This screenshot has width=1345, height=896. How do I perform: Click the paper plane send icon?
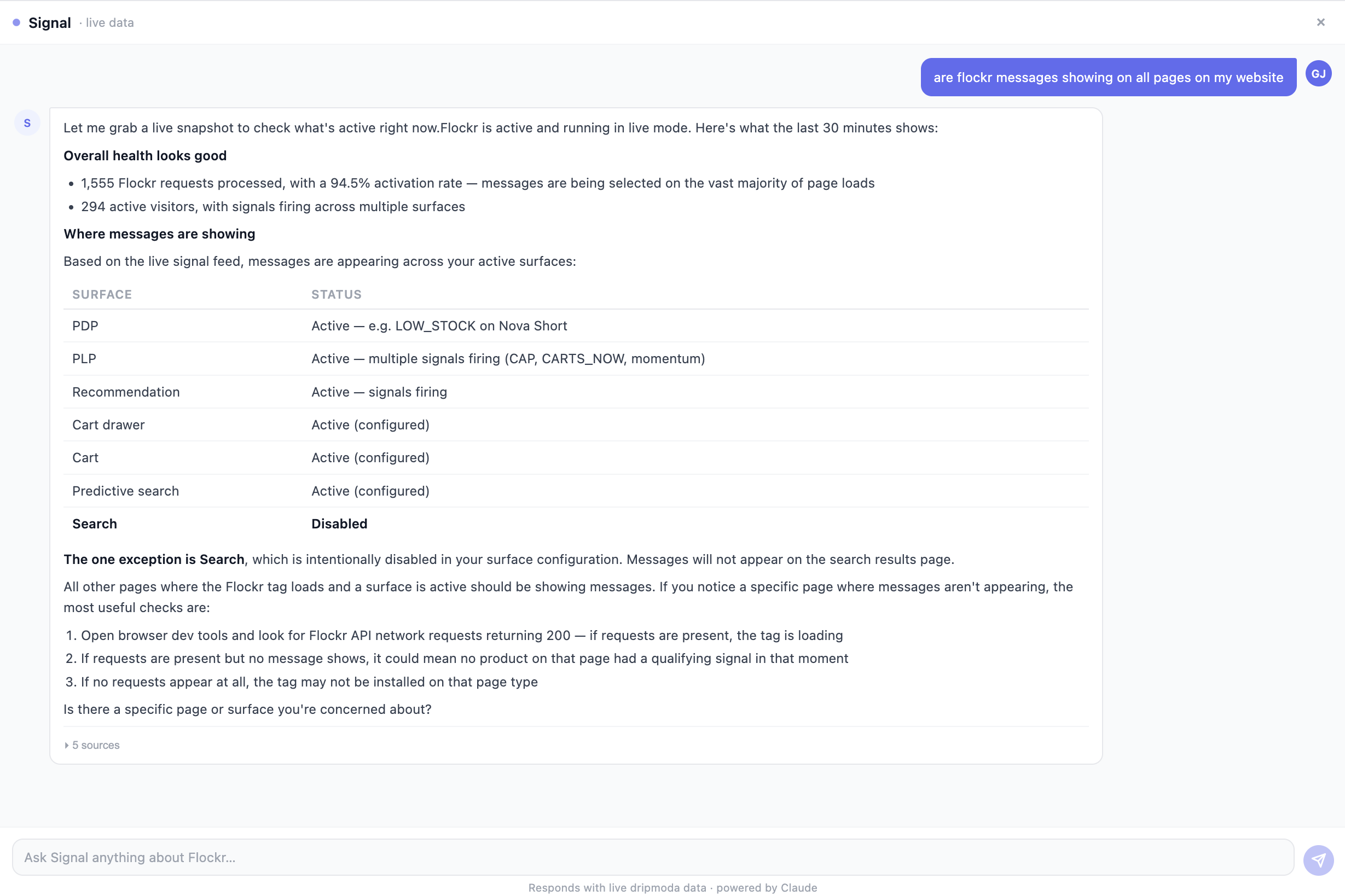[1318, 859]
